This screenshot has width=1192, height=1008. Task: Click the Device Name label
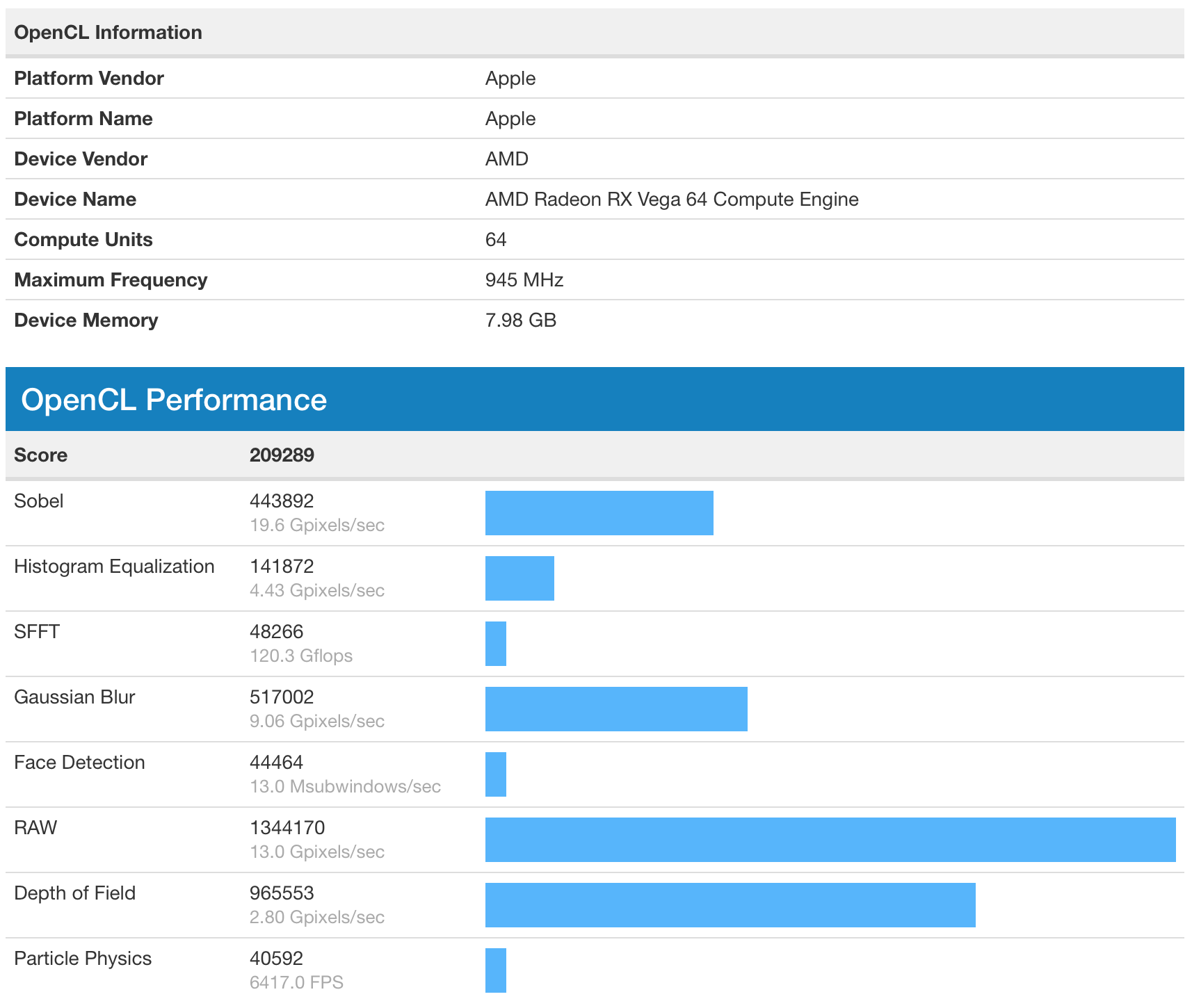point(75,200)
